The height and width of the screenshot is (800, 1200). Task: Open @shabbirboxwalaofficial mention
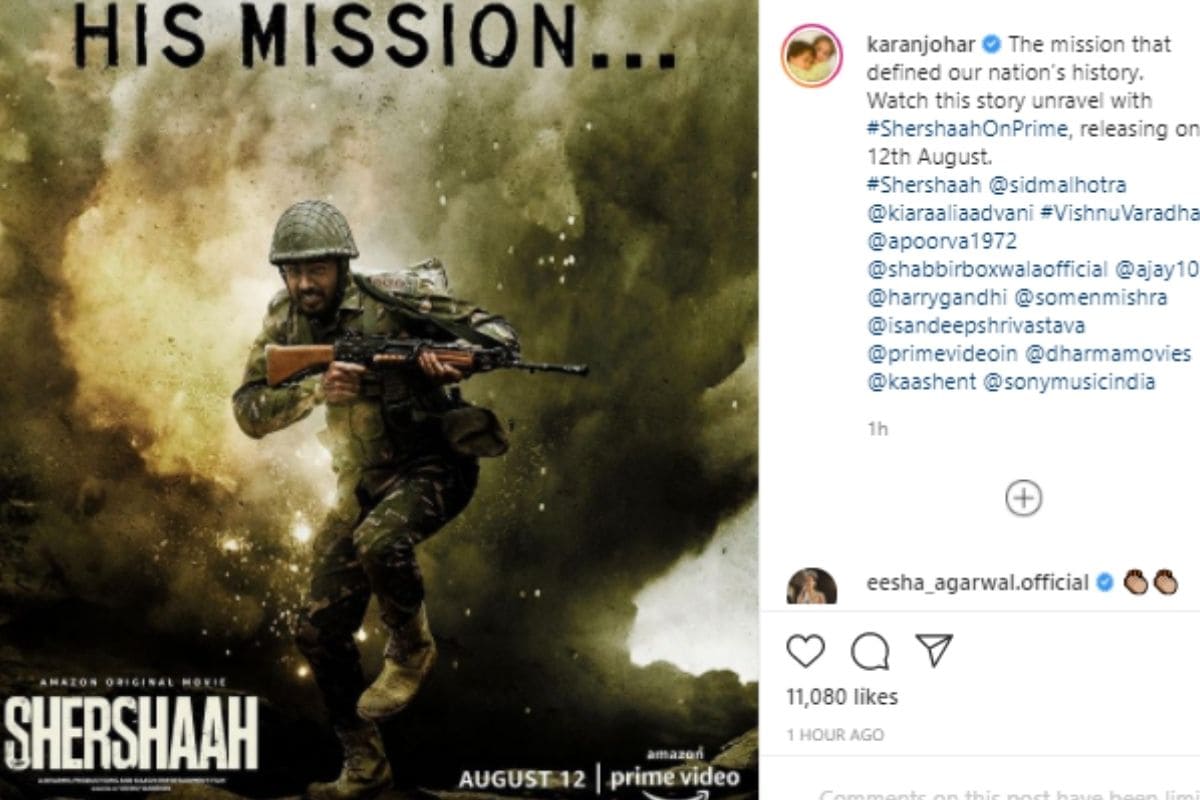pos(987,269)
